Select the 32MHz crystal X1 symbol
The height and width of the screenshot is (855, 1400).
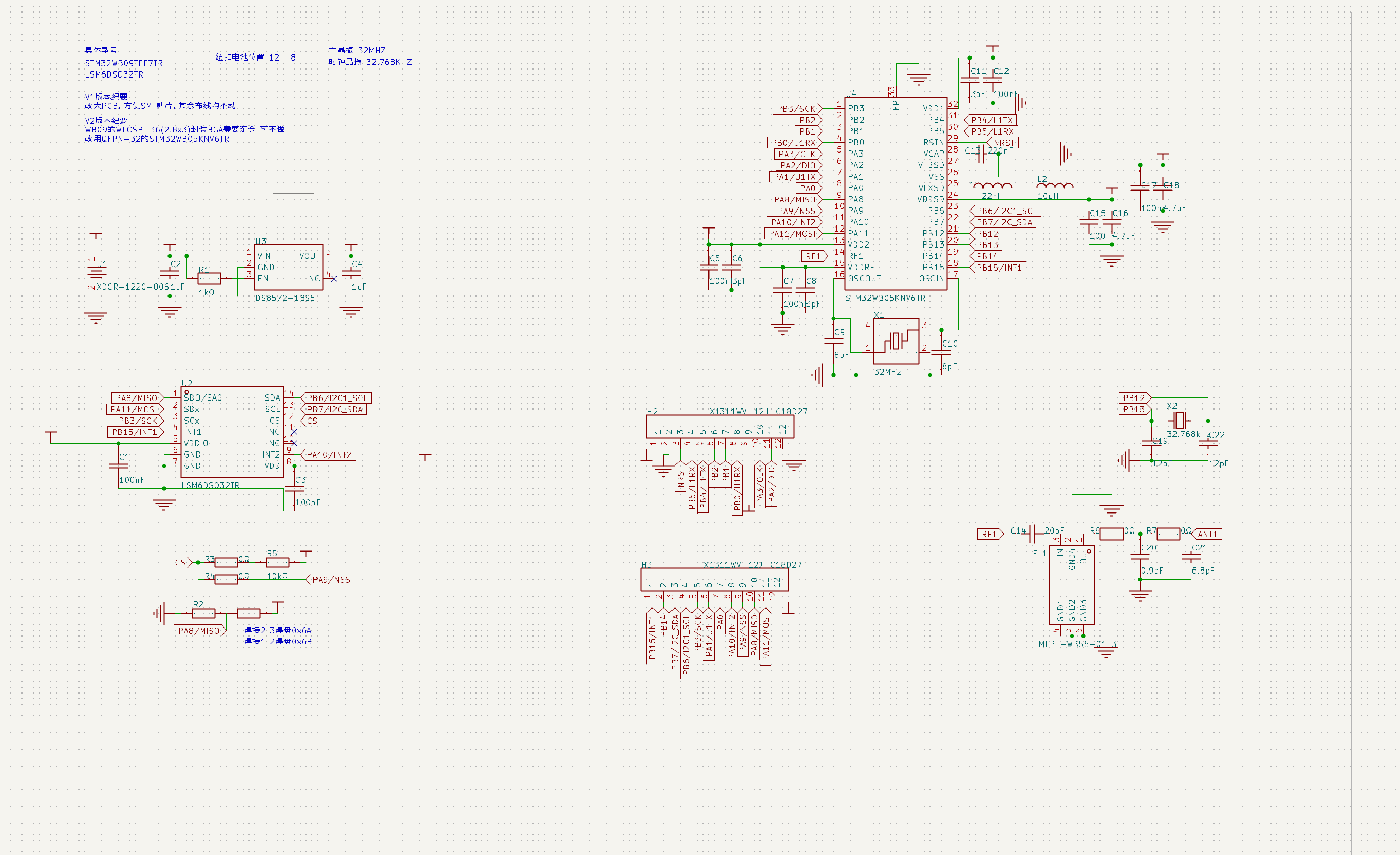[895, 340]
